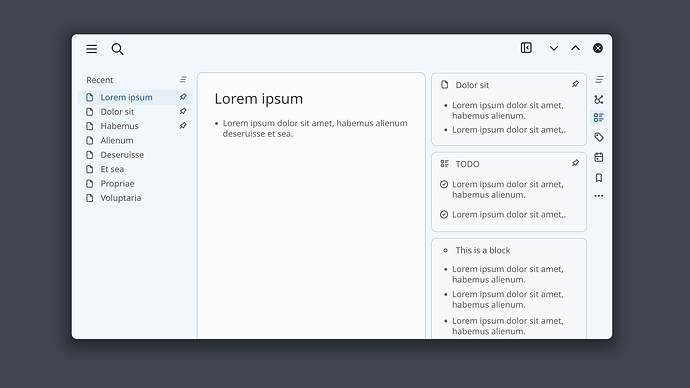Toggle pin on the TODO card
Viewport: 690px width, 388px height.
pyautogui.click(x=576, y=163)
